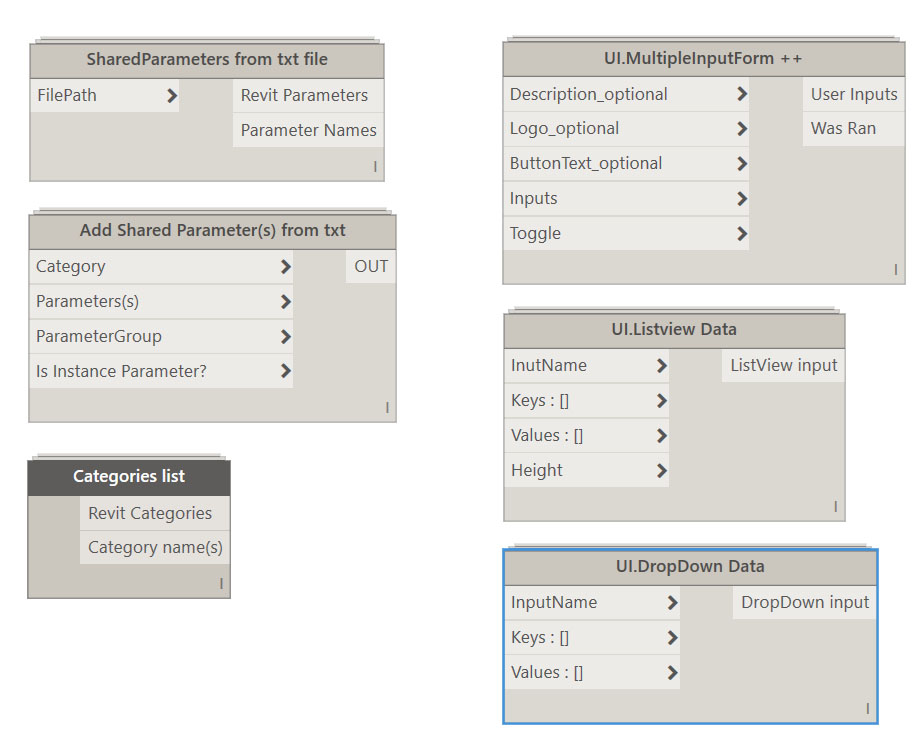Image resolution: width=923 pixels, height=742 pixels.
Task: Click the Inputs port arrow on UI.MultipleInputForm
Action: [x=742, y=198]
